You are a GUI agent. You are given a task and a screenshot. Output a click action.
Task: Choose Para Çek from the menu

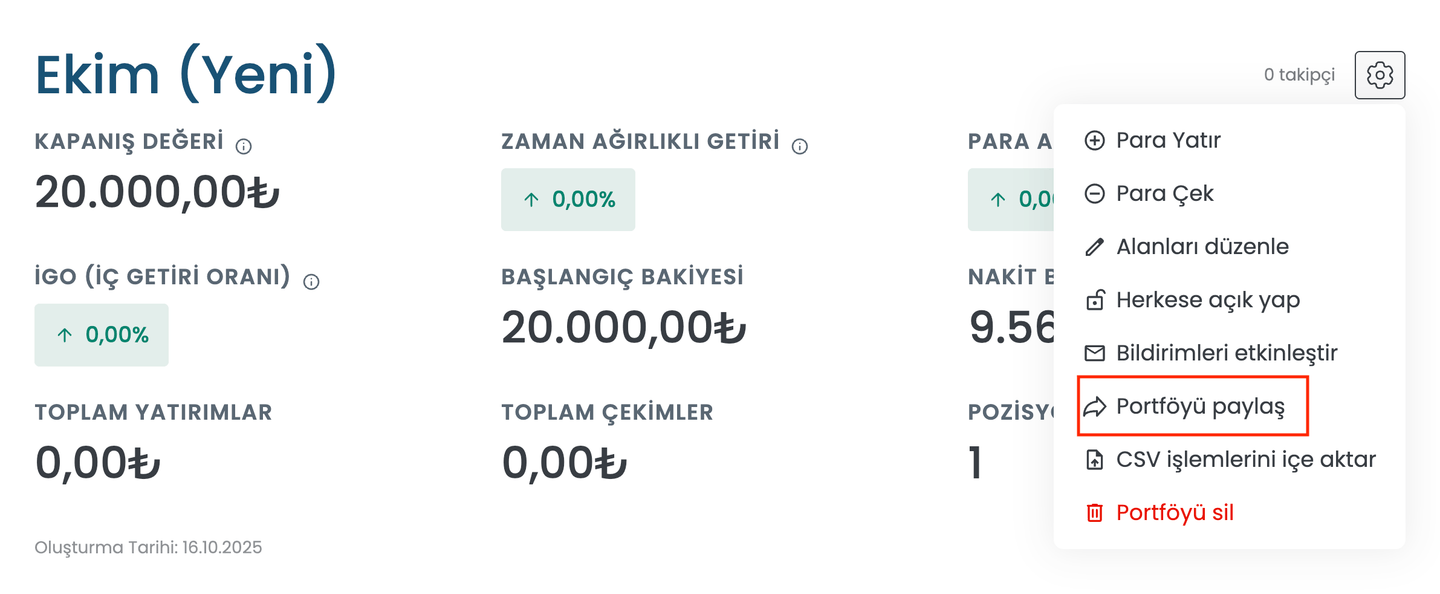tap(1164, 194)
